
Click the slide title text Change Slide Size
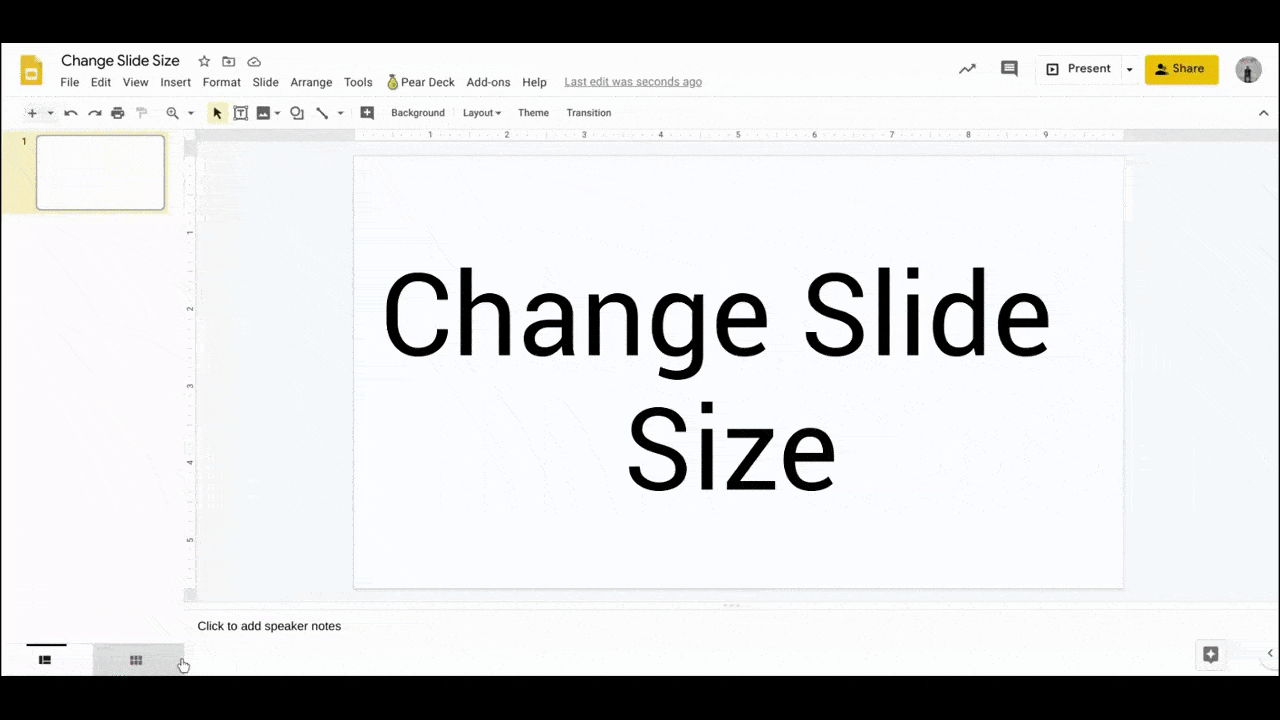[717, 380]
